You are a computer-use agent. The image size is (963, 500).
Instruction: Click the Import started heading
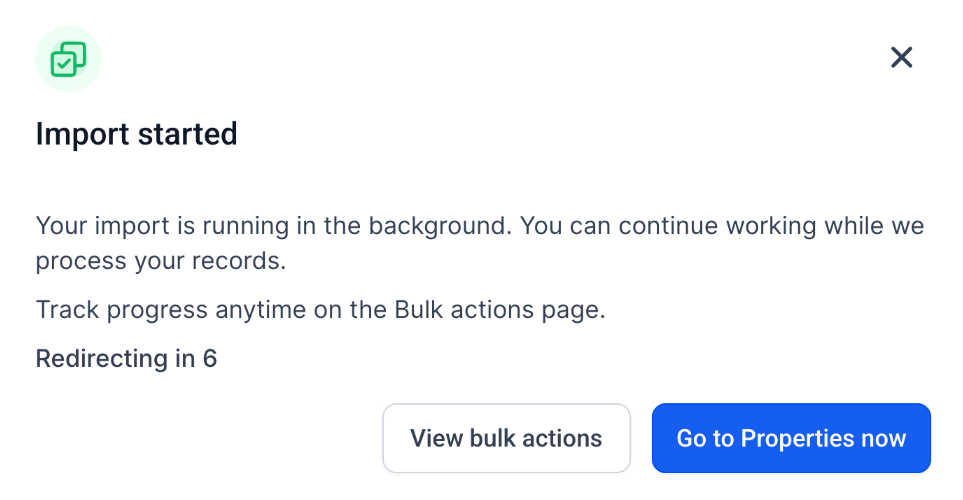click(x=136, y=134)
